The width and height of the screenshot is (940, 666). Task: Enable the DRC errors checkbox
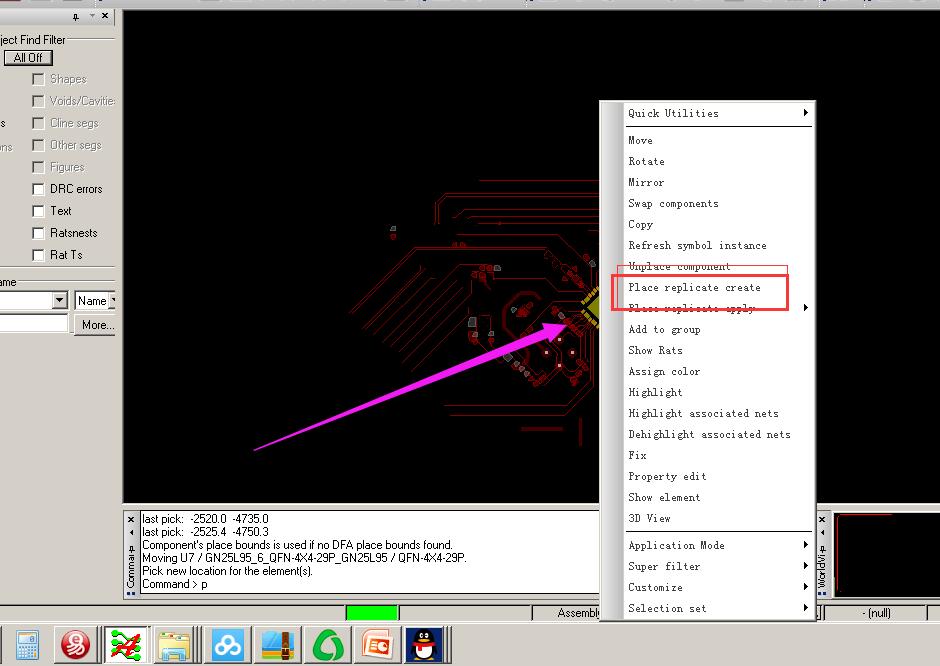[38, 189]
